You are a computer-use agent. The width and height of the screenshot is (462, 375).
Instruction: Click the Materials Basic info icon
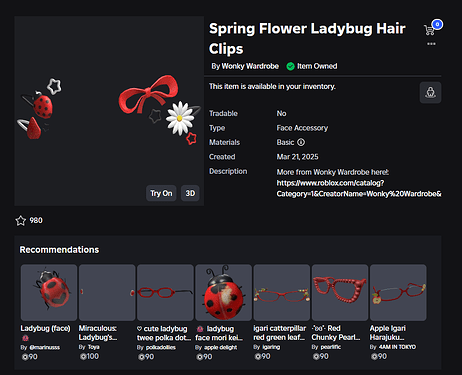click(301, 142)
